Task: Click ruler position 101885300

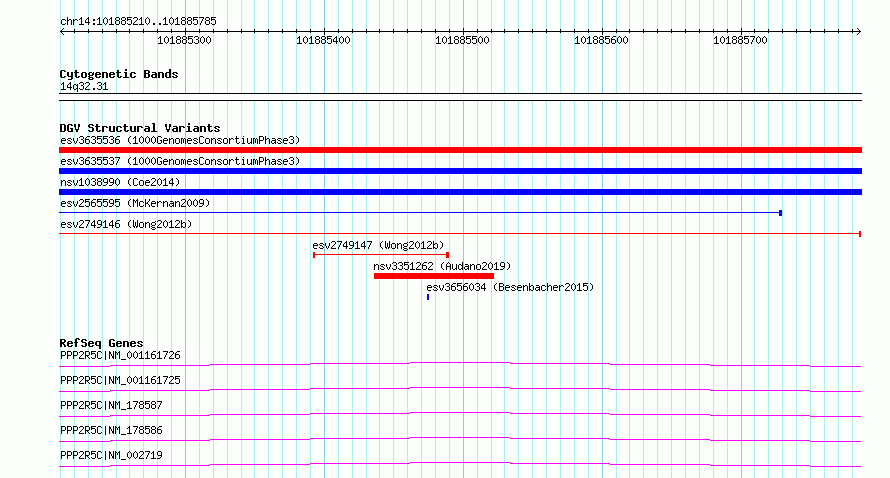Action: point(184,40)
